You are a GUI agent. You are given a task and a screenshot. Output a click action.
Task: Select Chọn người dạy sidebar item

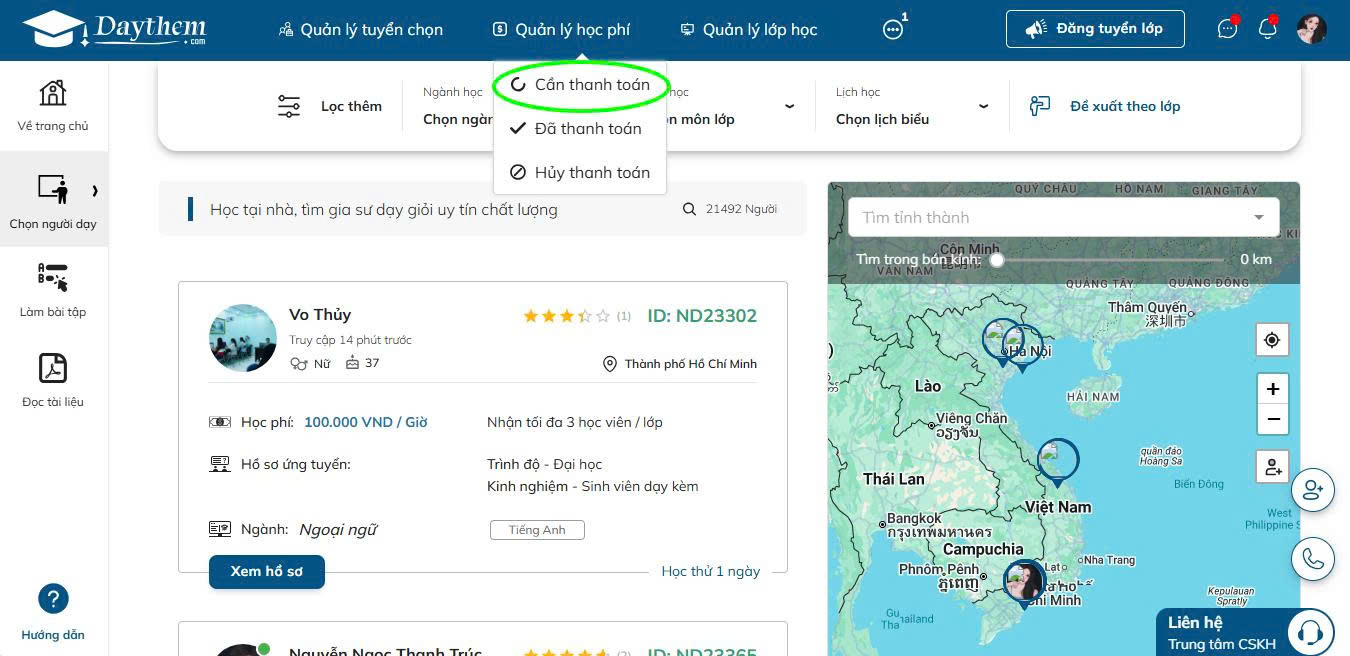[53, 200]
